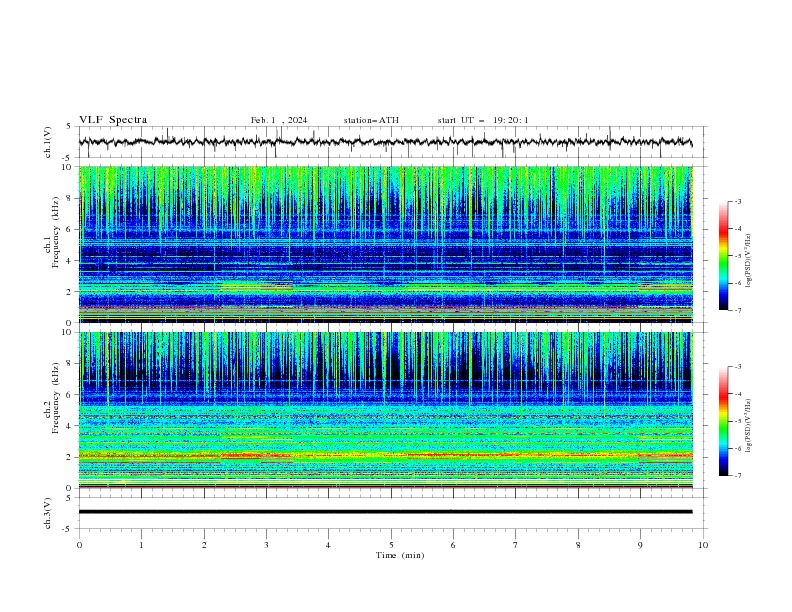Click the "-5" voltage tick on ch.3(V) axis
The width and height of the screenshot is (792, 612).
[68, 529]
